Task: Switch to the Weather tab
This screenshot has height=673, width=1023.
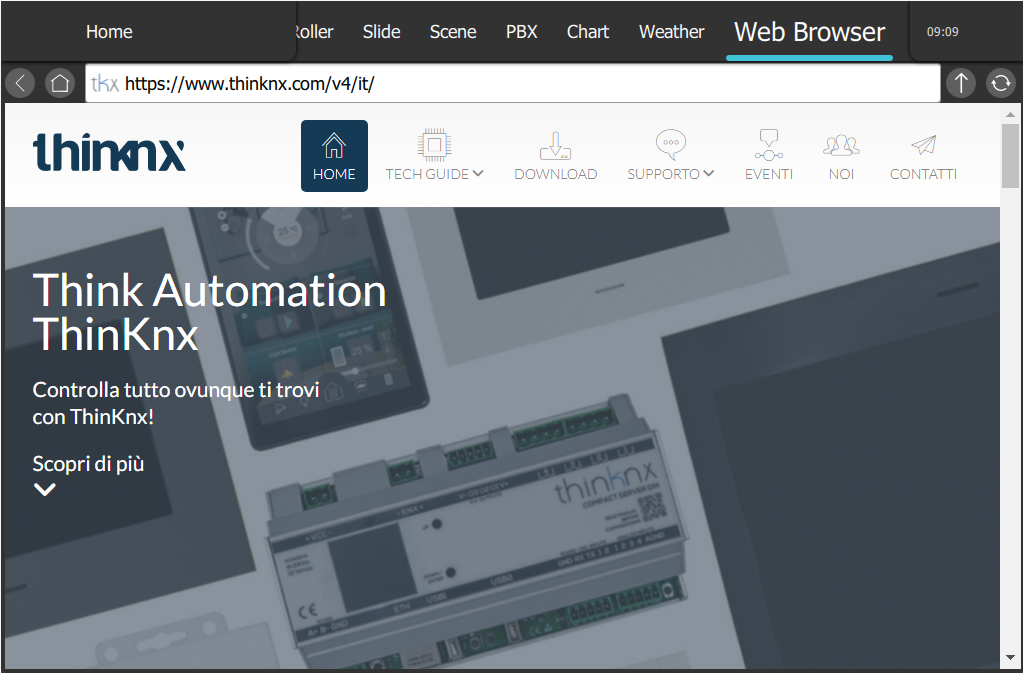Action: pos(671,32)
